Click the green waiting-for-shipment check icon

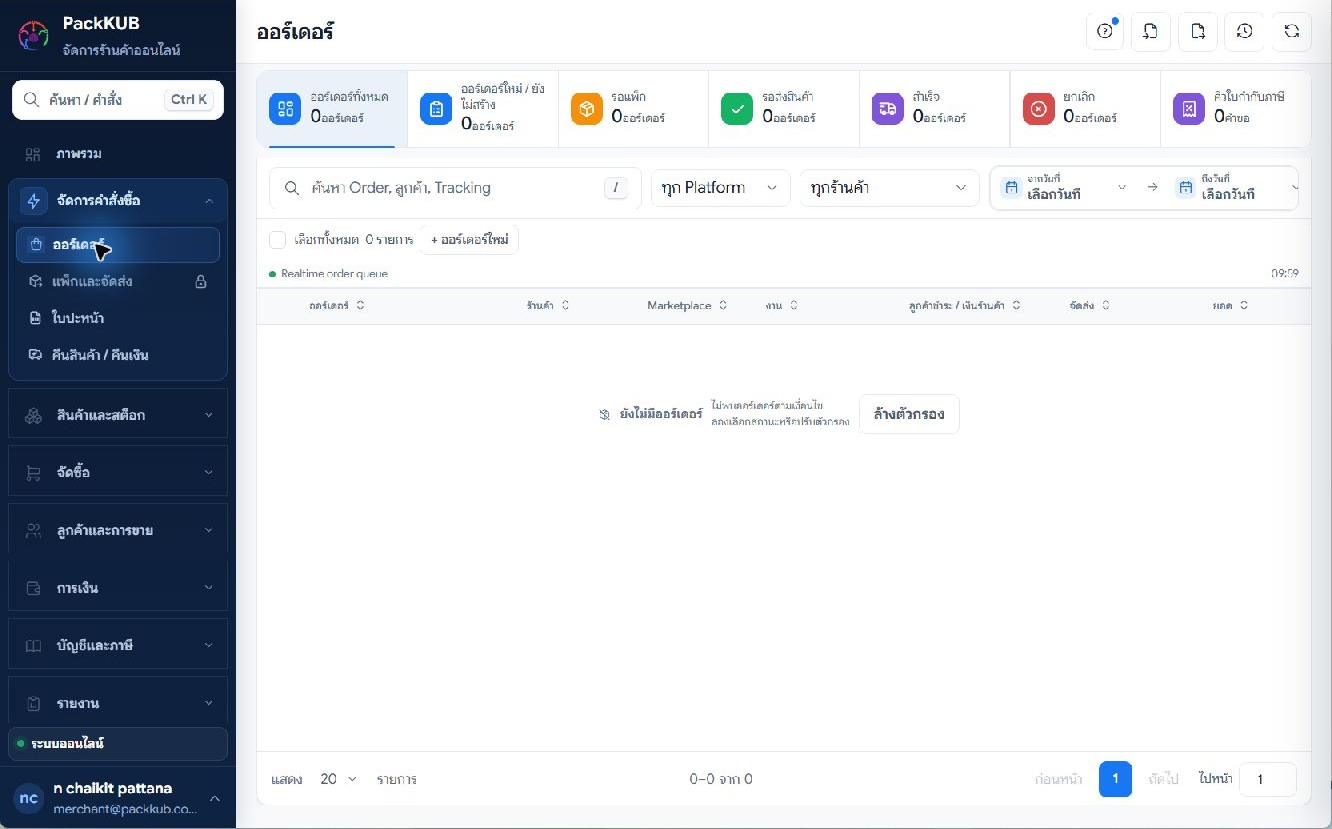coord(737,109)
